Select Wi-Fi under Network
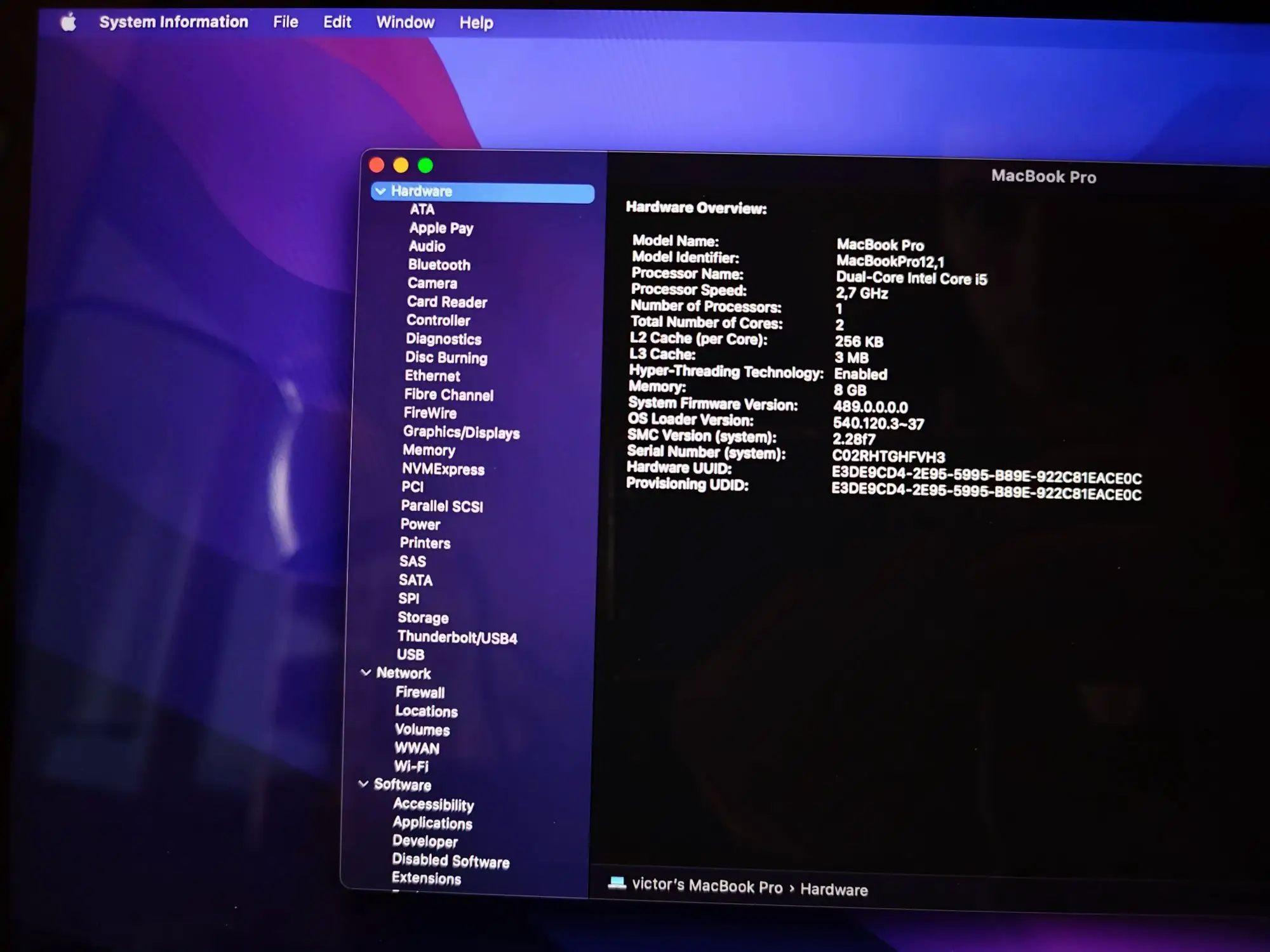Viewport: 1270px width, 952px height. coord(411,766)
